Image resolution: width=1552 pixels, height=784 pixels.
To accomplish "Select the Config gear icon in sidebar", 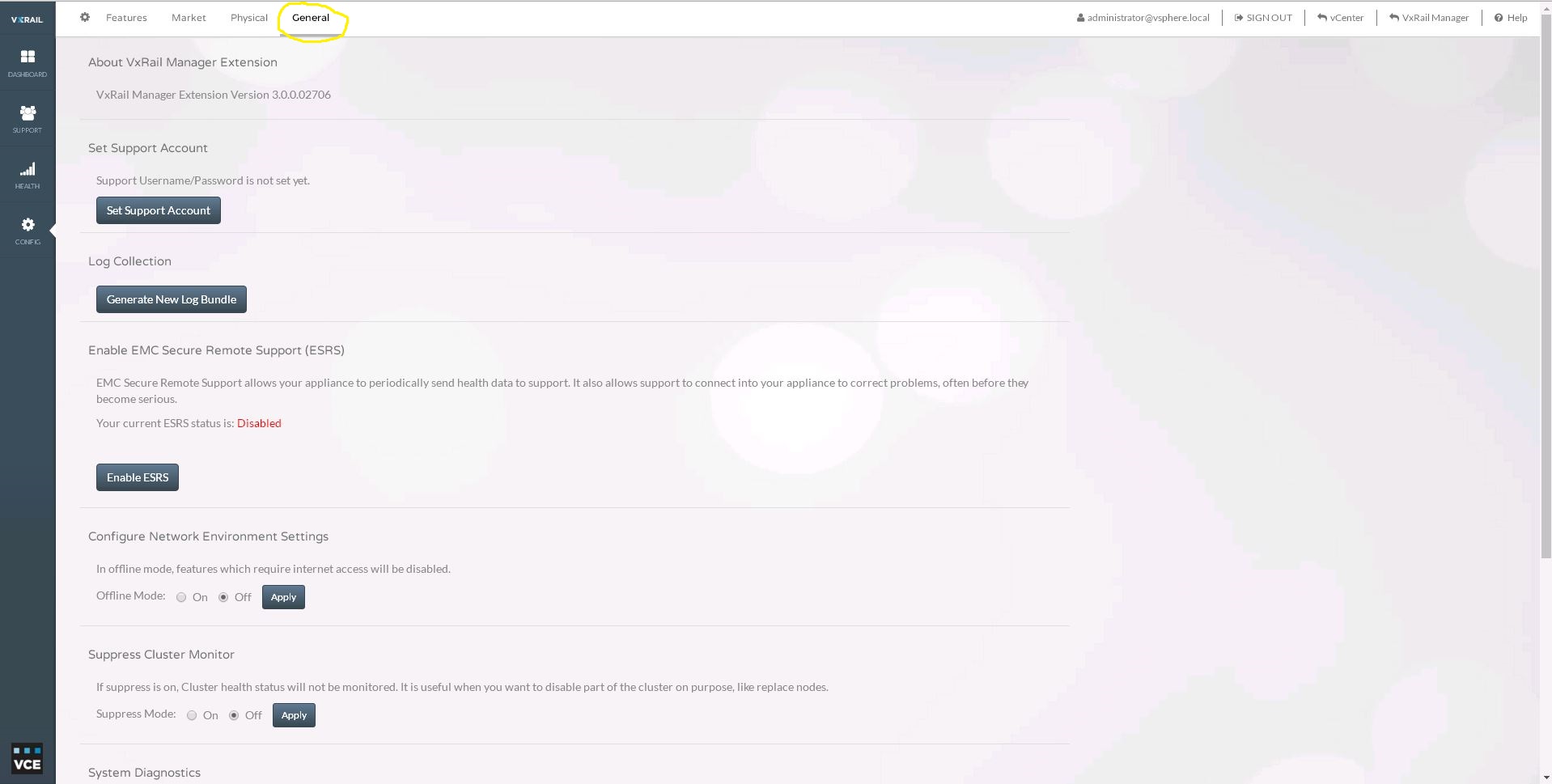I will pos(27,229).
